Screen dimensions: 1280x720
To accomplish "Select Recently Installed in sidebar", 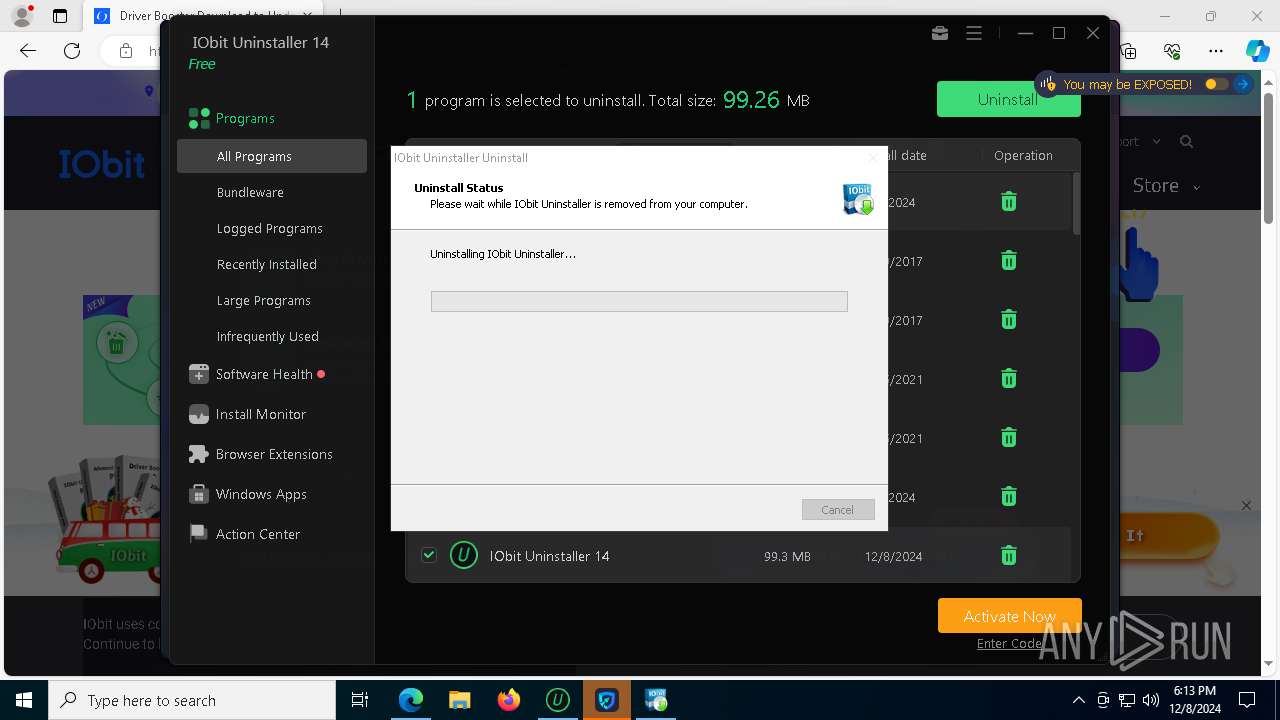I will [267, 264].
